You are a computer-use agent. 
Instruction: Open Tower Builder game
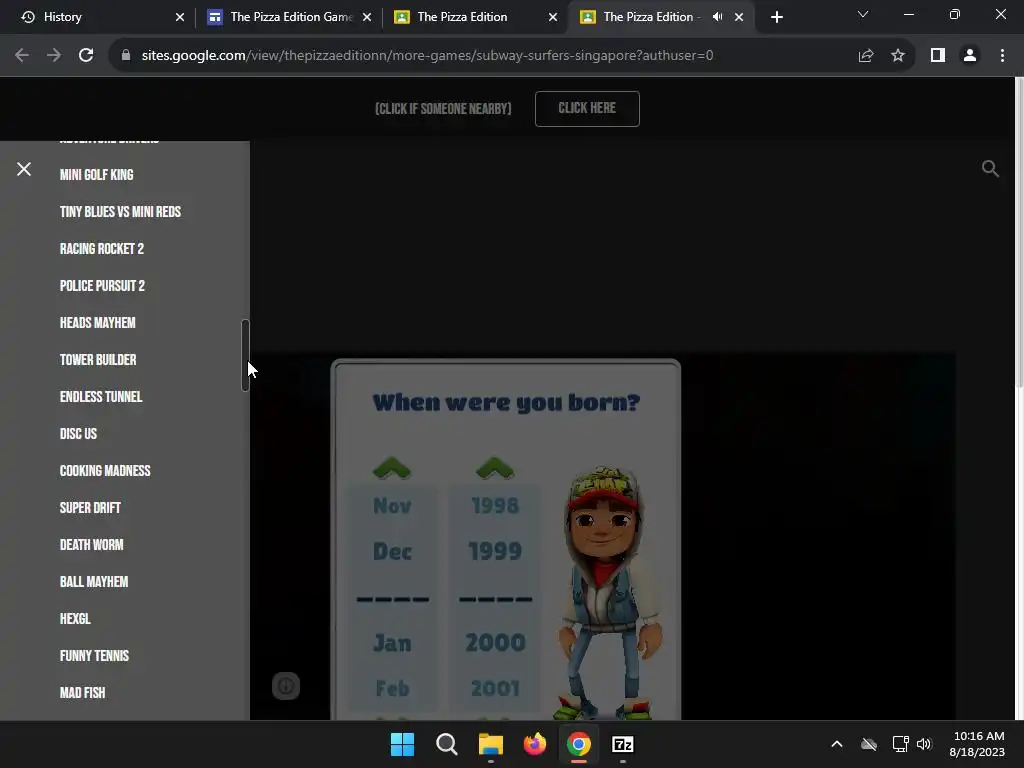tap(98, 360)
